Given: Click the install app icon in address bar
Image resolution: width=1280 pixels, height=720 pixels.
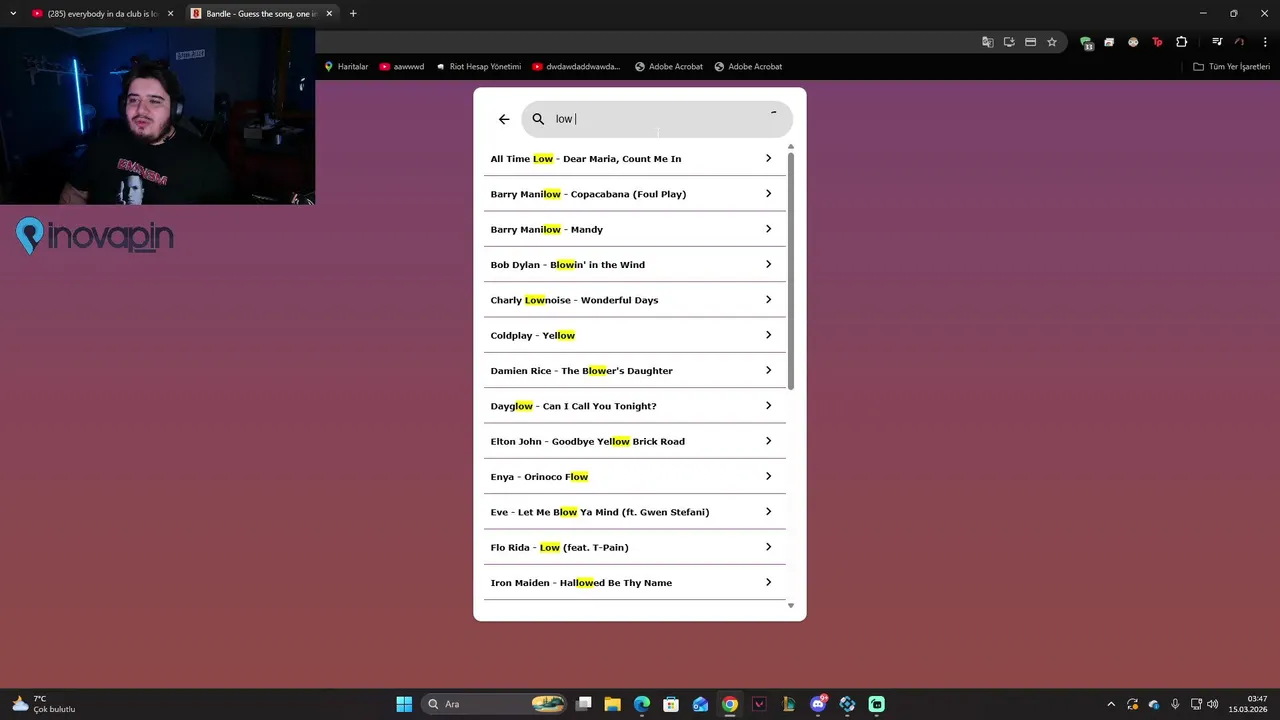Looking at the screenshot, I should pos(1009,42).
